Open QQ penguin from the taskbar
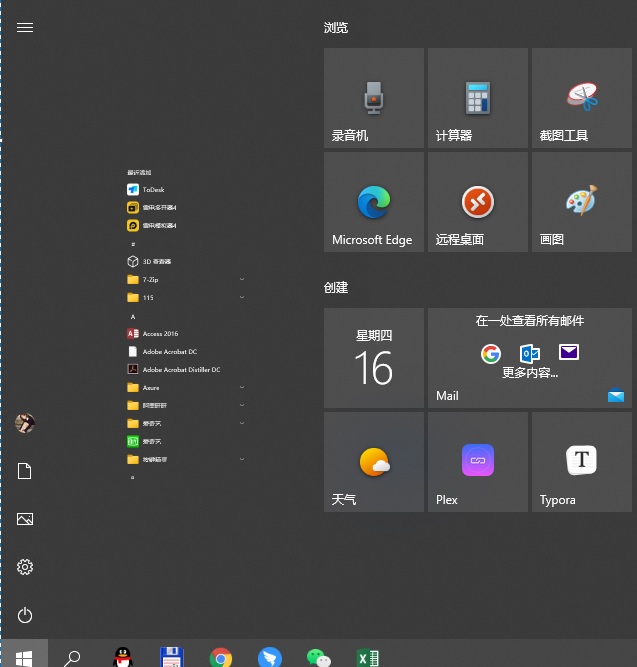The height and width of the screenshot is (667, 637). (123, 657)
